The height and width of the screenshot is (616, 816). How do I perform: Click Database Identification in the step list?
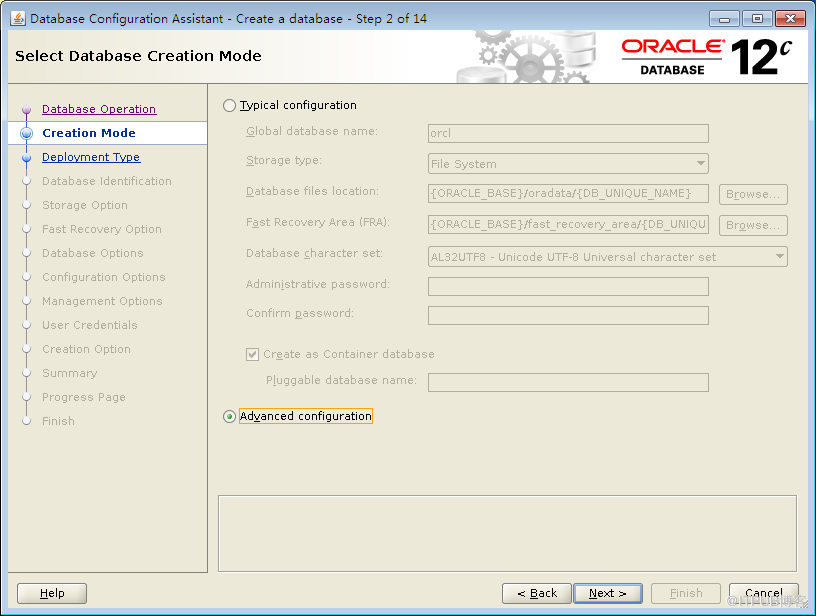coord(107,181)
